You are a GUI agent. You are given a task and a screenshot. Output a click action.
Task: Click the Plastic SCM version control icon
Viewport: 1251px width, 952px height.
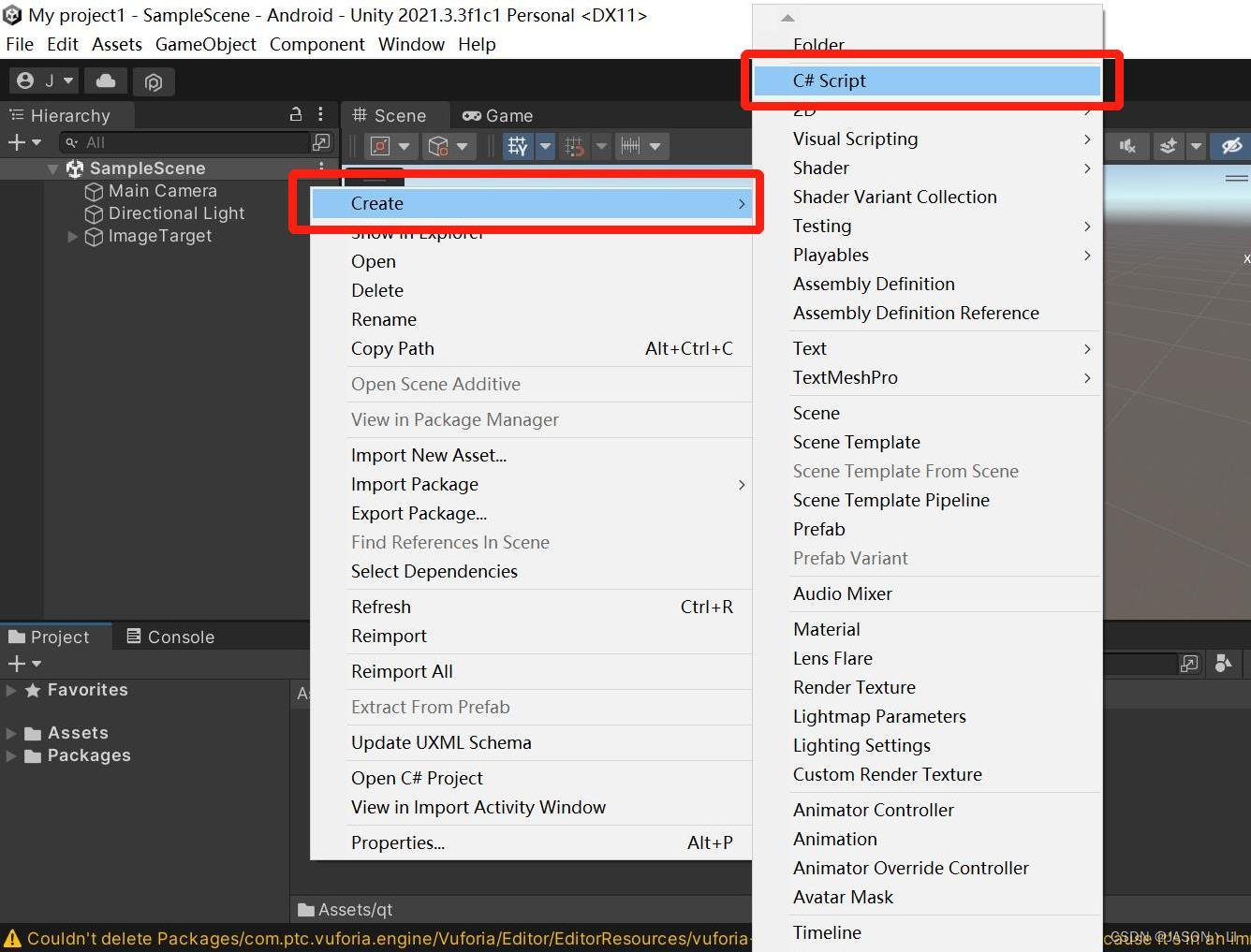pyautogui.click(x=154, y=81)
